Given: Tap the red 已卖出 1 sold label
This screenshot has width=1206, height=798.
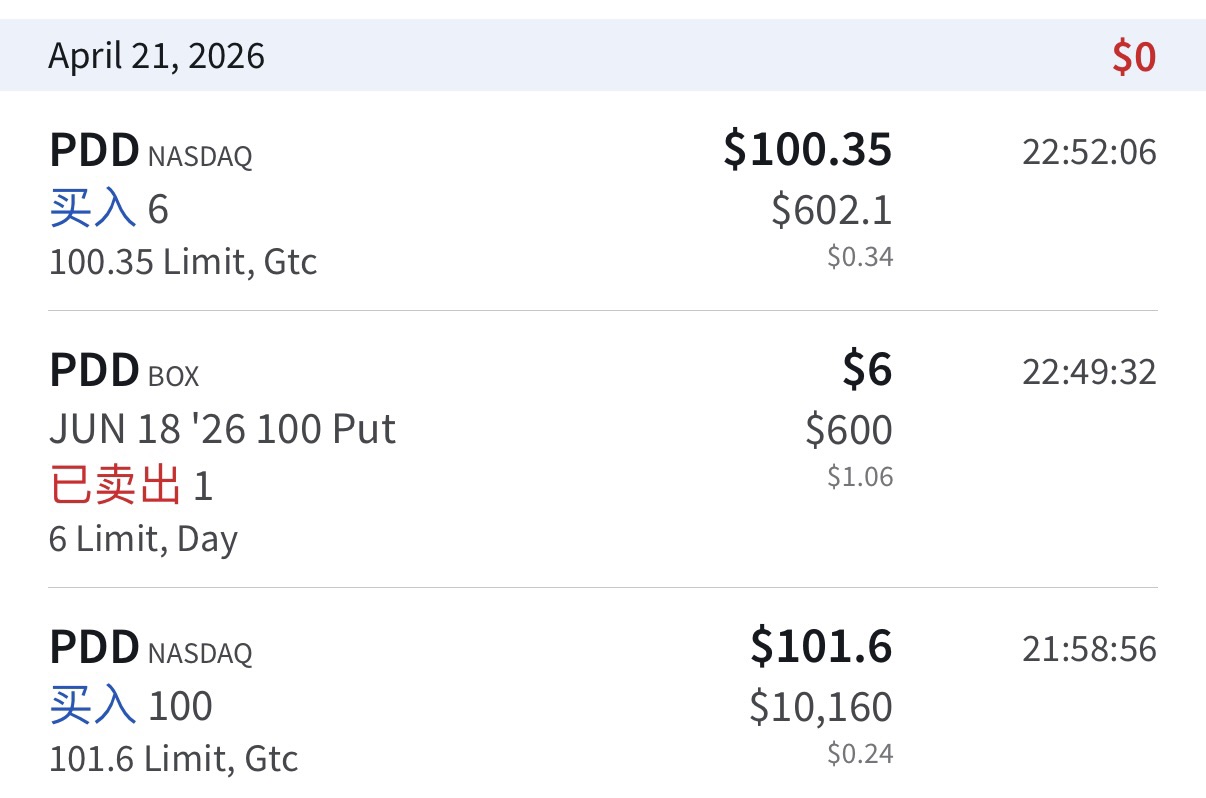Looking at the screenshot, I should [131, 486].
